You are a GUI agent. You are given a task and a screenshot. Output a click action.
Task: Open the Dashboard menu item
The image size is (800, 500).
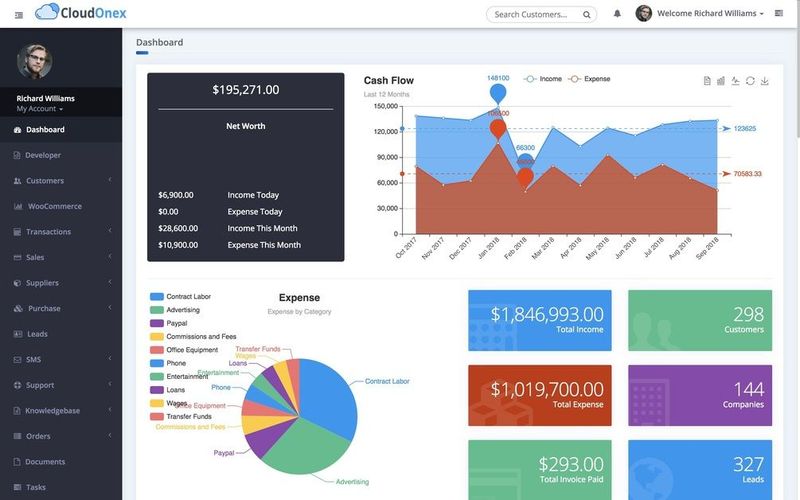(61, 130)
